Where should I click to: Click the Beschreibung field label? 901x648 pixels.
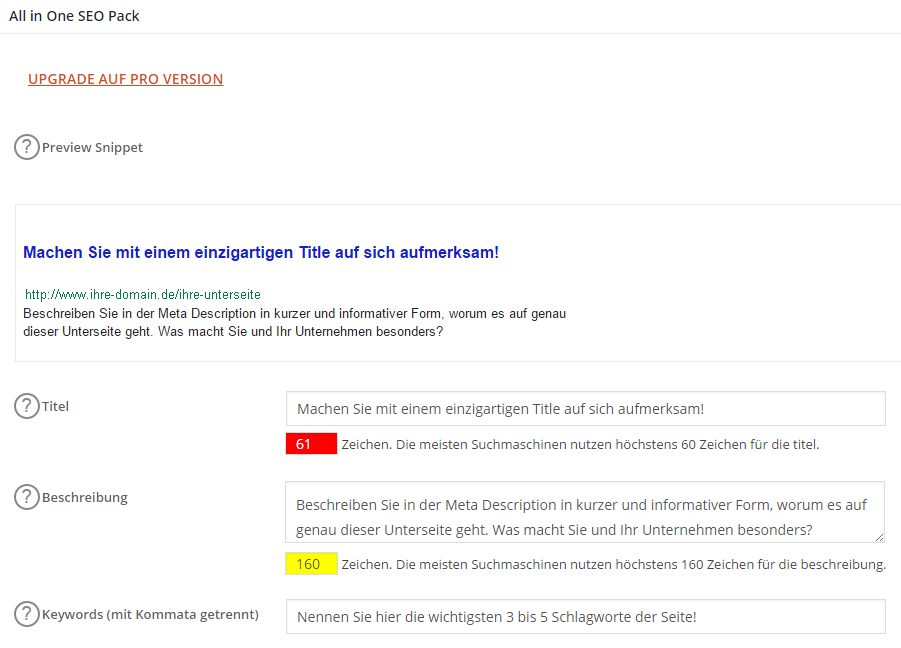84,497
